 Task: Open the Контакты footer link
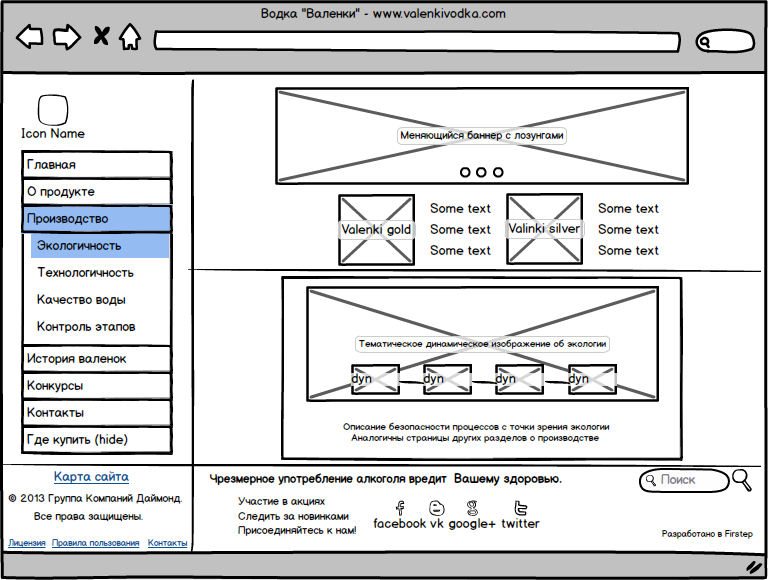[168, 543]
